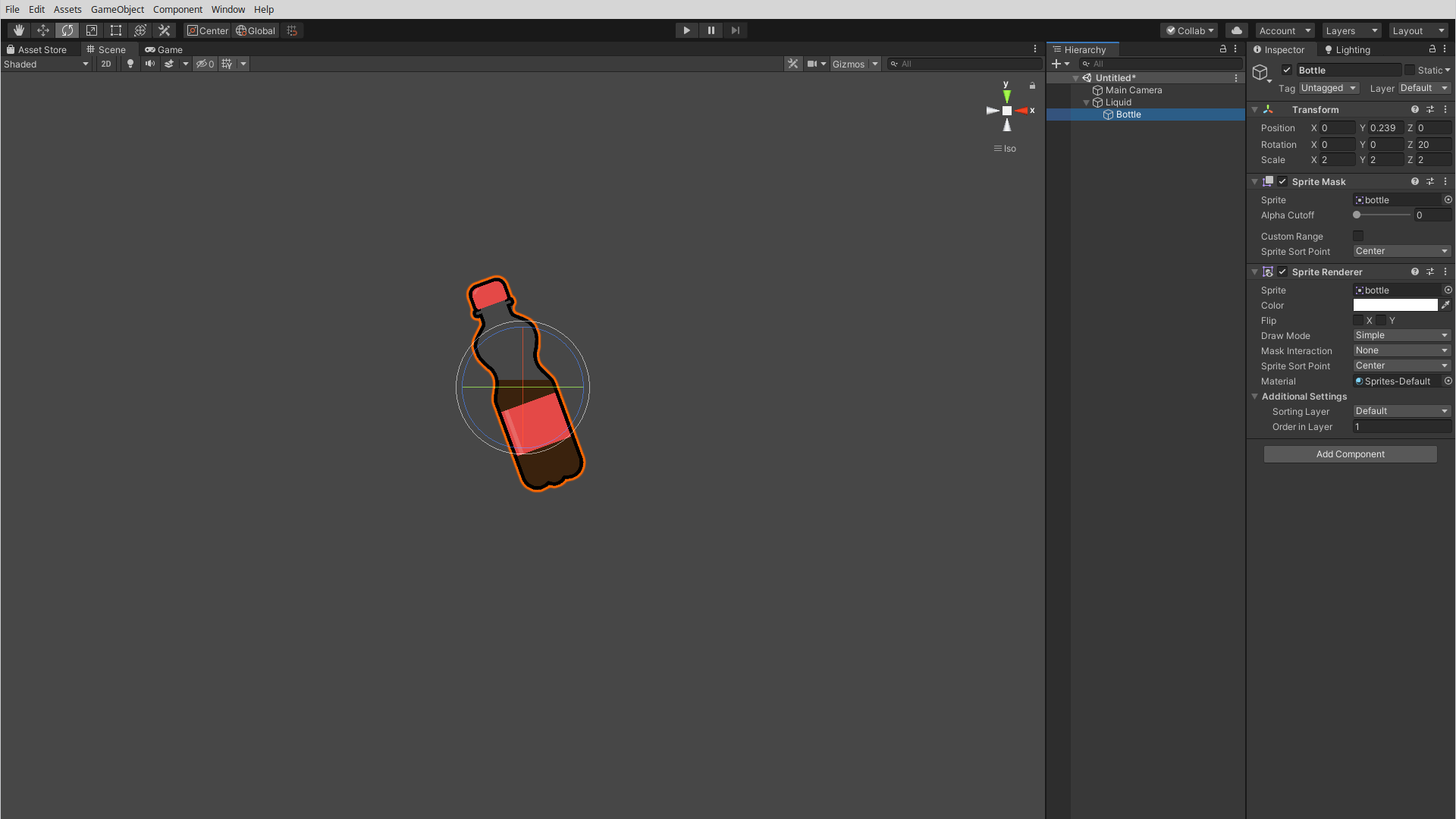Lock the Hierarchy panel
The image size is (1456, 819).
[x=1223, y=49]
